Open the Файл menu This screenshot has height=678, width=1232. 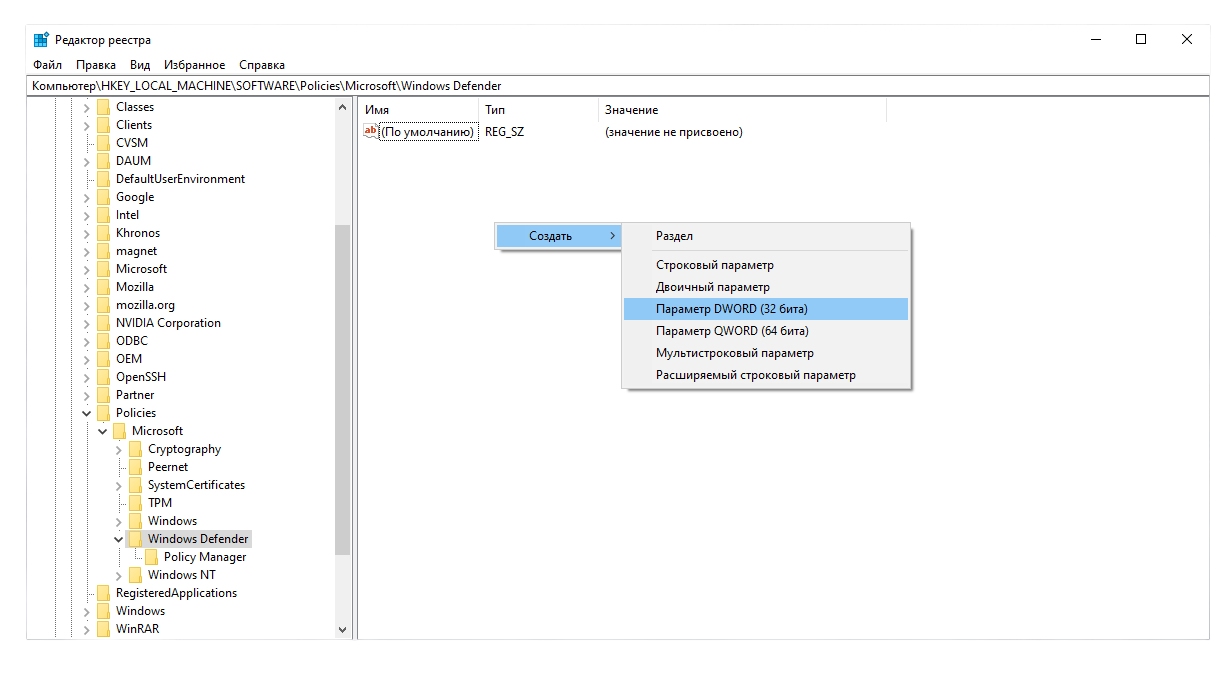click(x=47, y=65)
